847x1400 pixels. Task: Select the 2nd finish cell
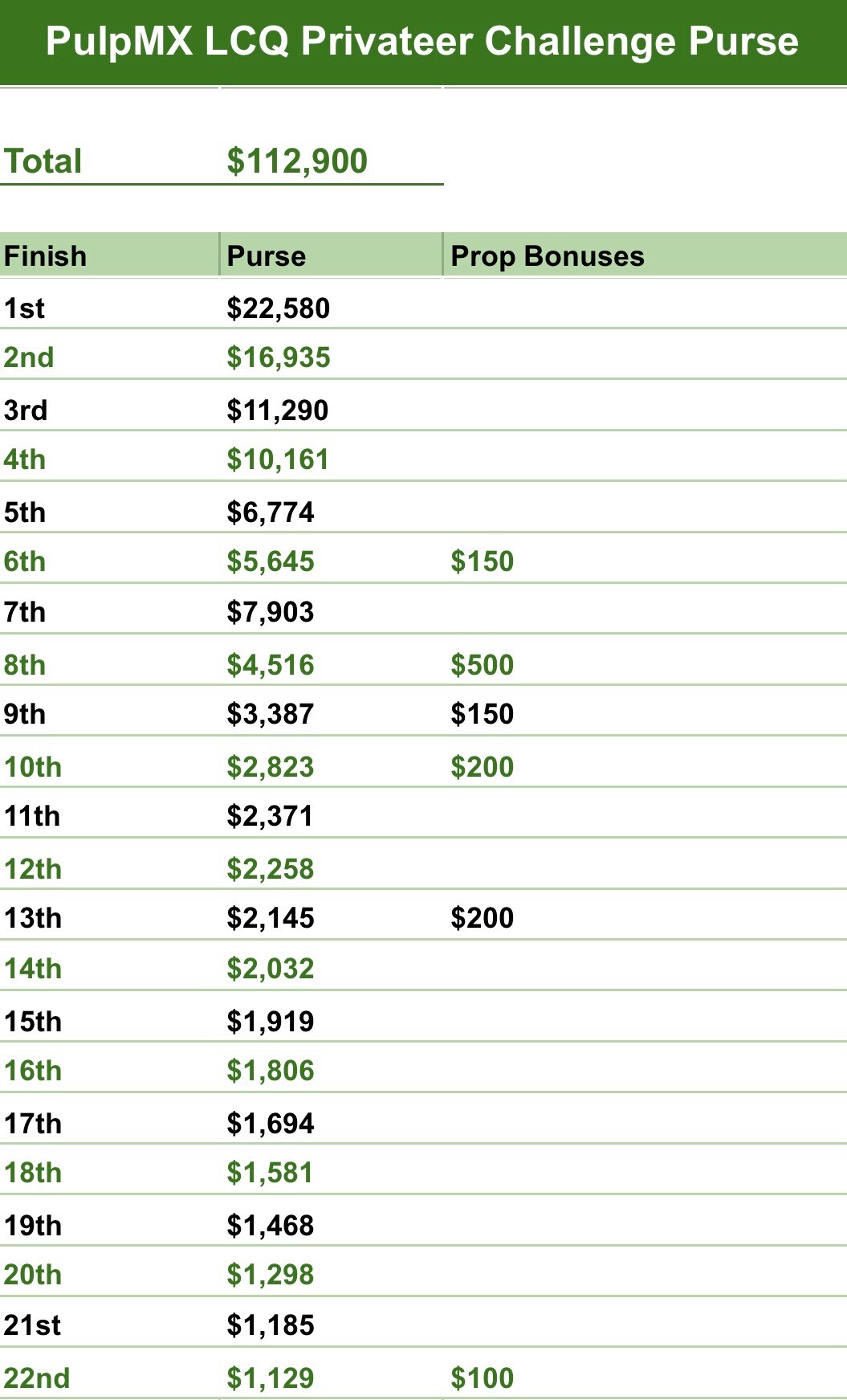click(29, 357)
